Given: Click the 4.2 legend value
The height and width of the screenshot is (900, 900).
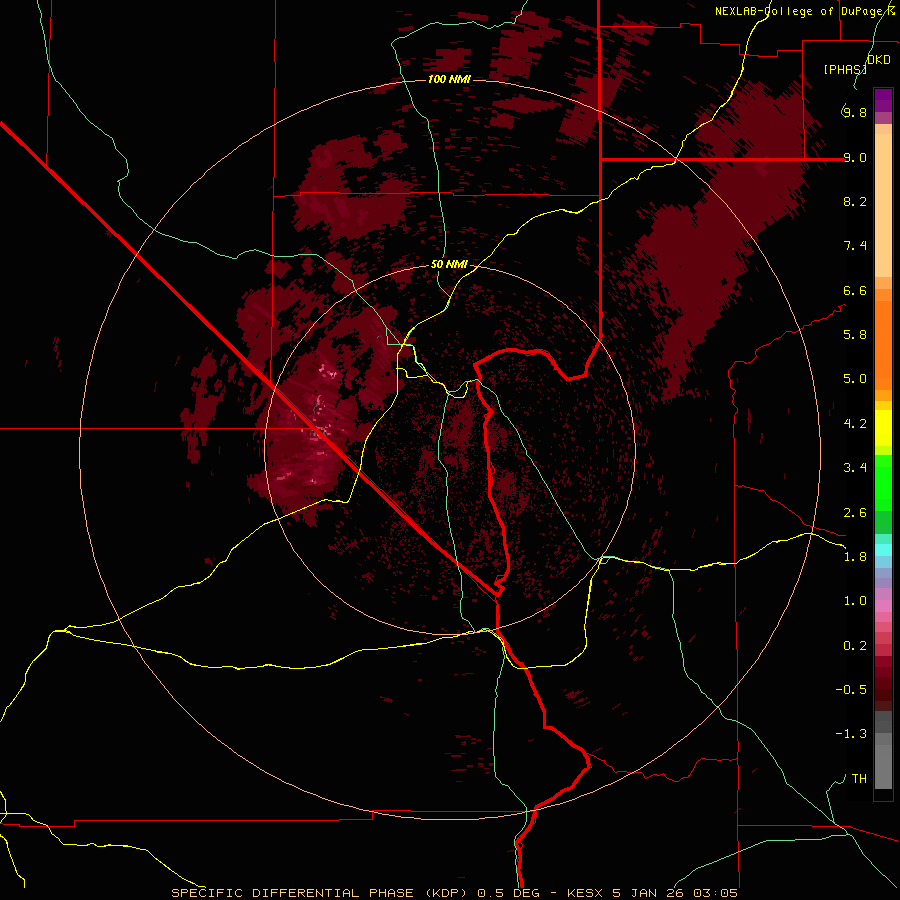Looking at the screenshot, I should [x=855, y=424].
